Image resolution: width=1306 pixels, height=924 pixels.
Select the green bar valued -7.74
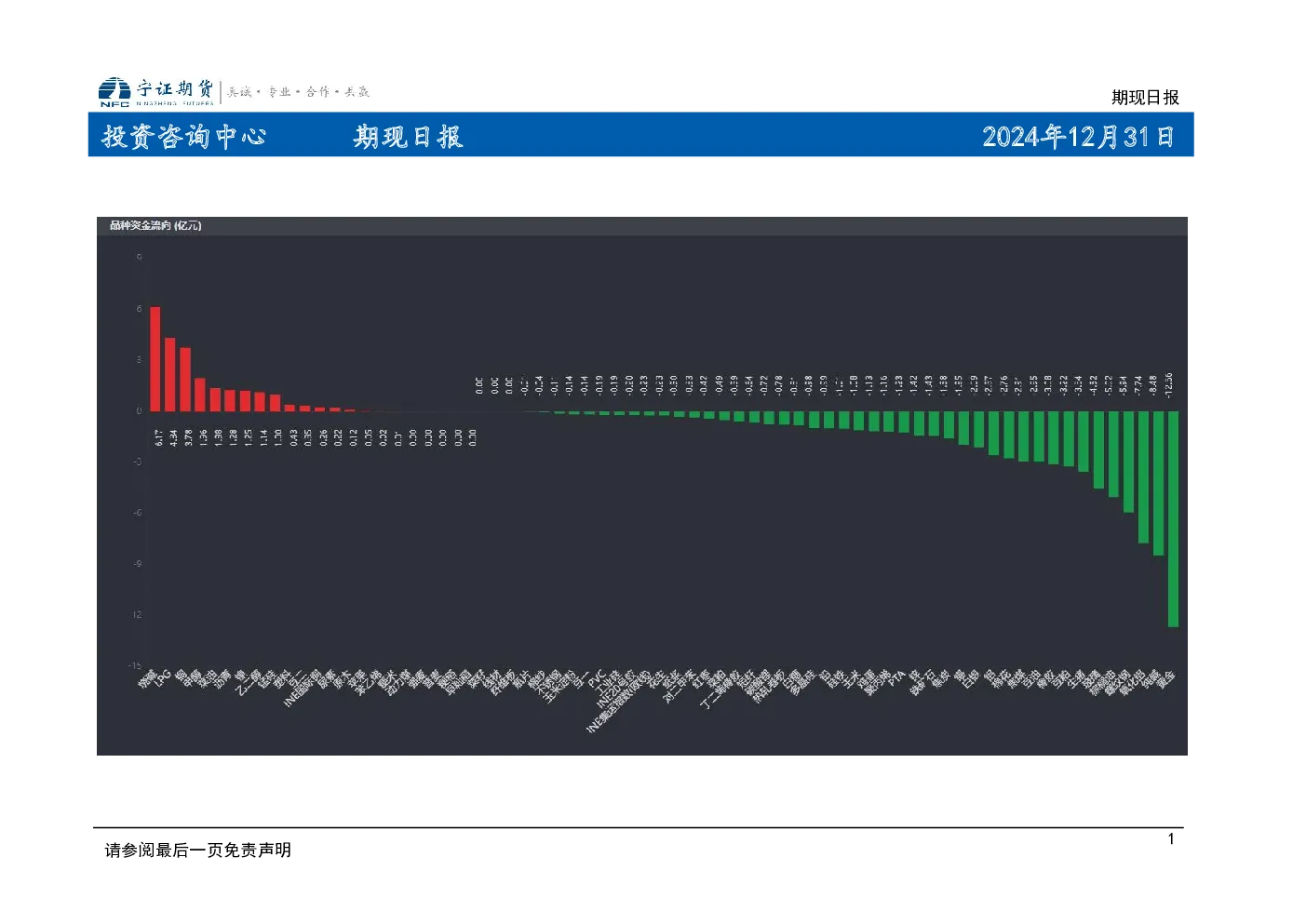[1143, 477]
